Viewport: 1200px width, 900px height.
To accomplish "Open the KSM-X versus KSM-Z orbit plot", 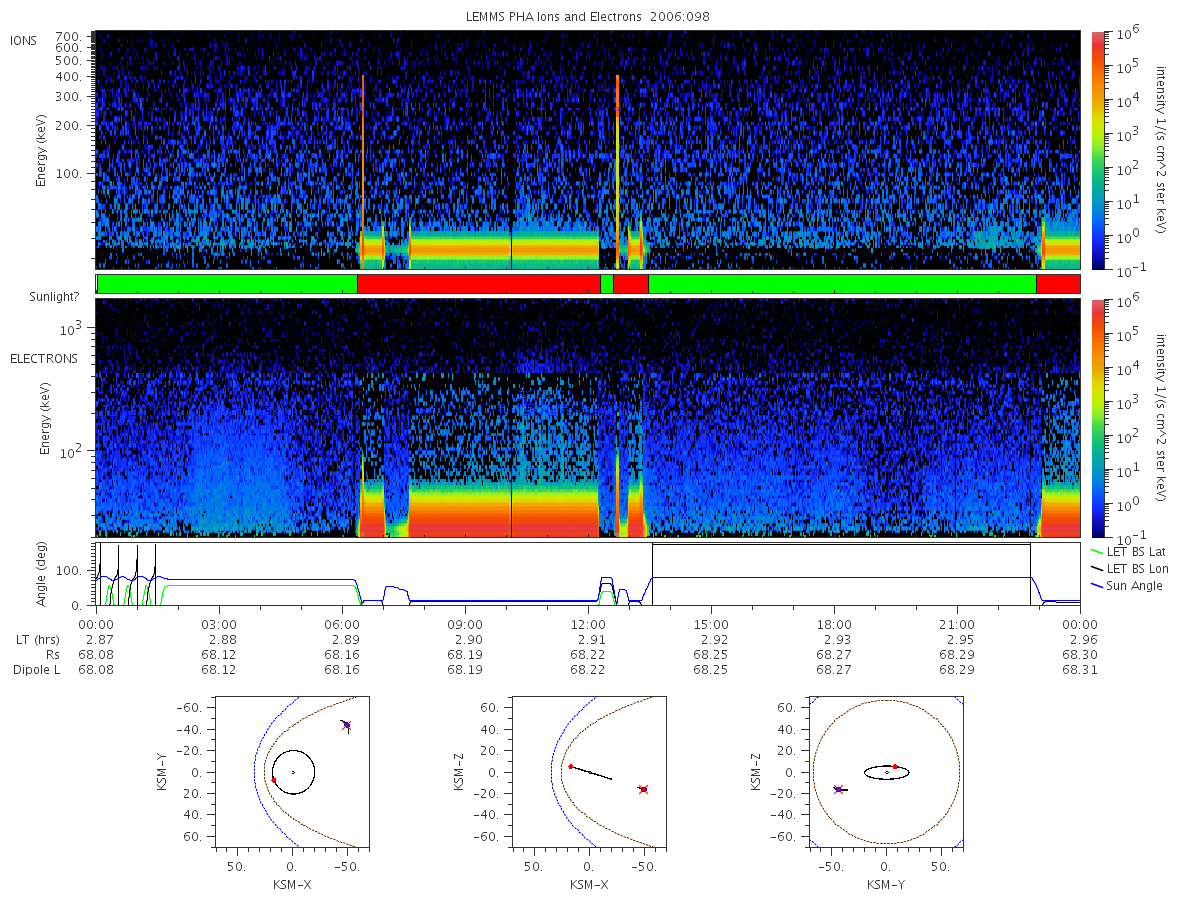I will (x=588, y=773).
